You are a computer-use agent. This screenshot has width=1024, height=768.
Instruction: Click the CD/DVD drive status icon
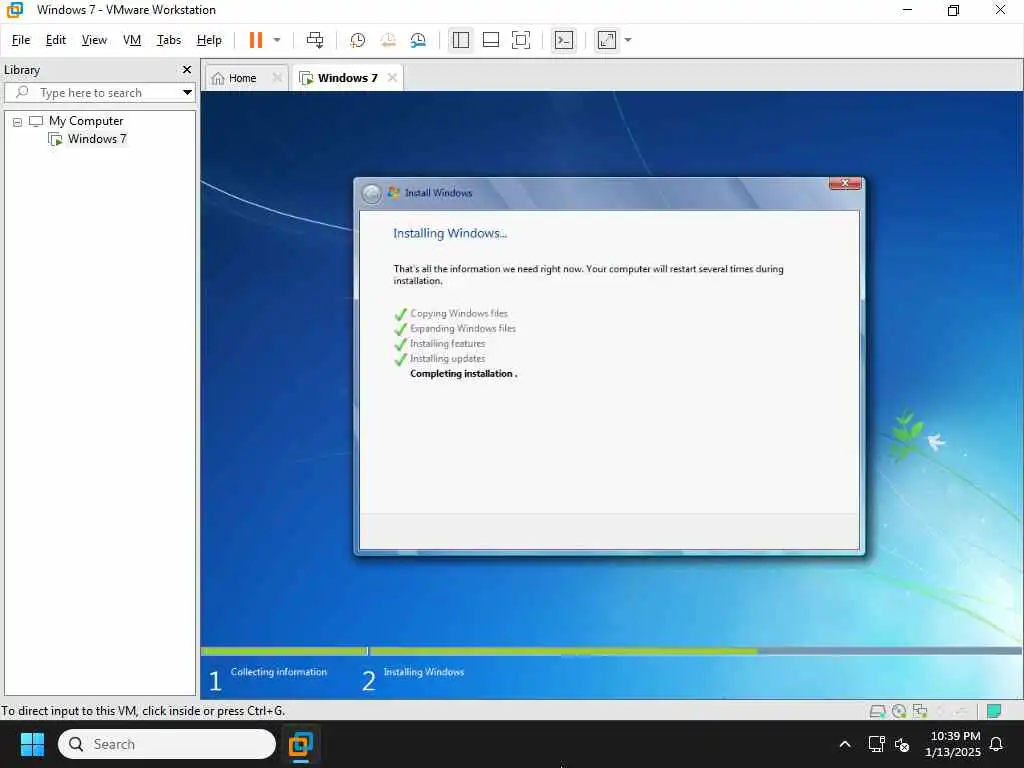(x=899, y=711)
